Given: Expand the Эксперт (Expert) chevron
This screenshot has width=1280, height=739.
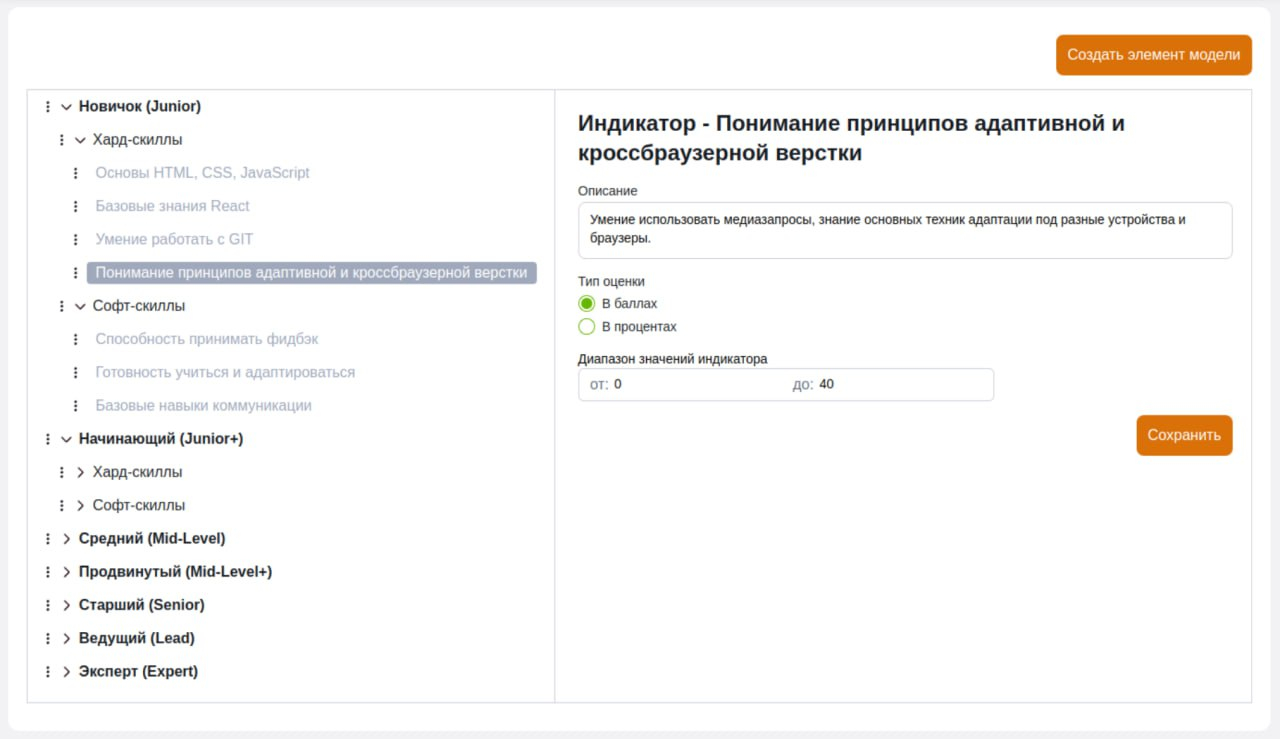Looking at the screenshot, I should 66,672.
